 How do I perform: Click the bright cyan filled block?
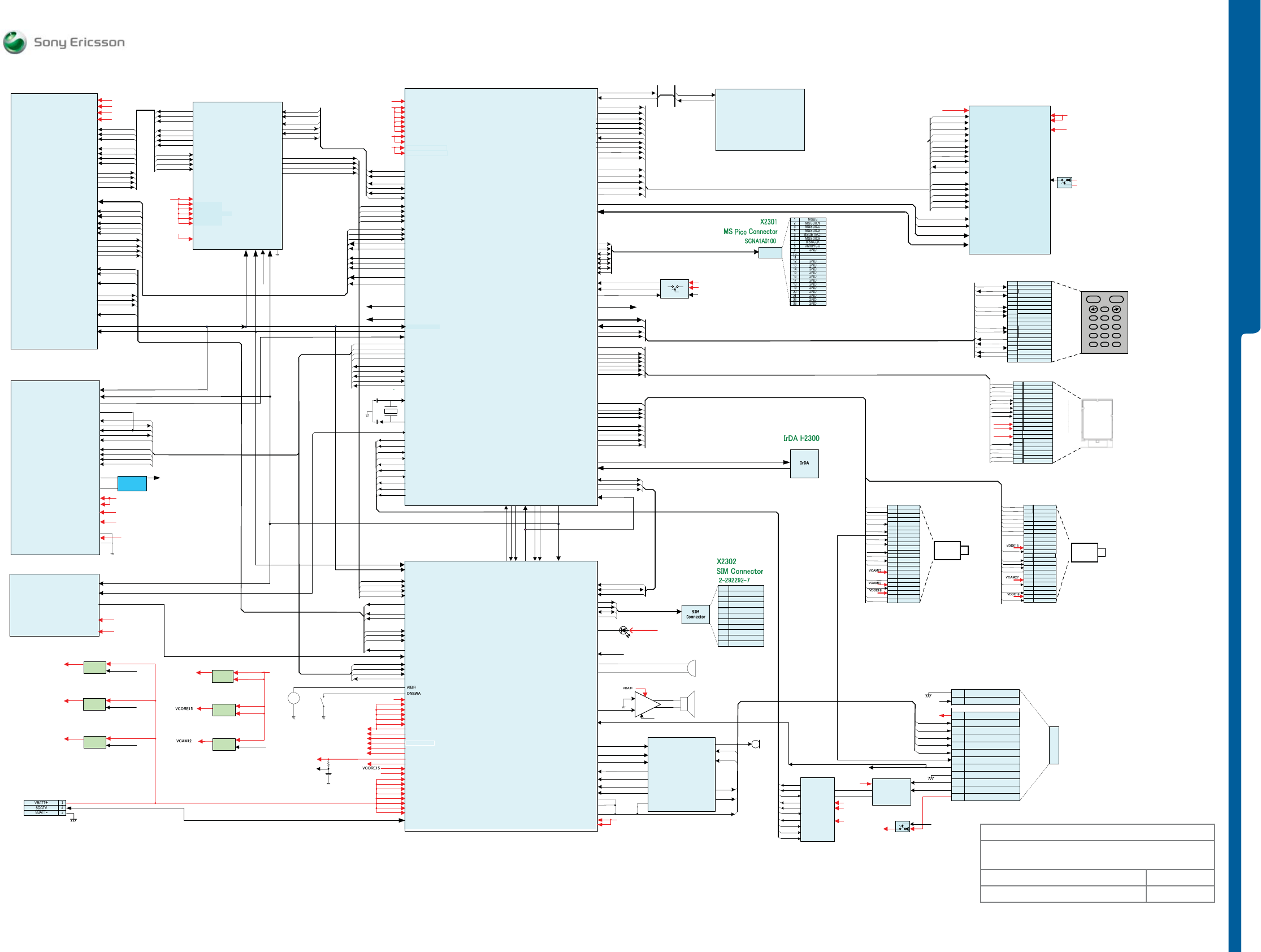(132, 483)
